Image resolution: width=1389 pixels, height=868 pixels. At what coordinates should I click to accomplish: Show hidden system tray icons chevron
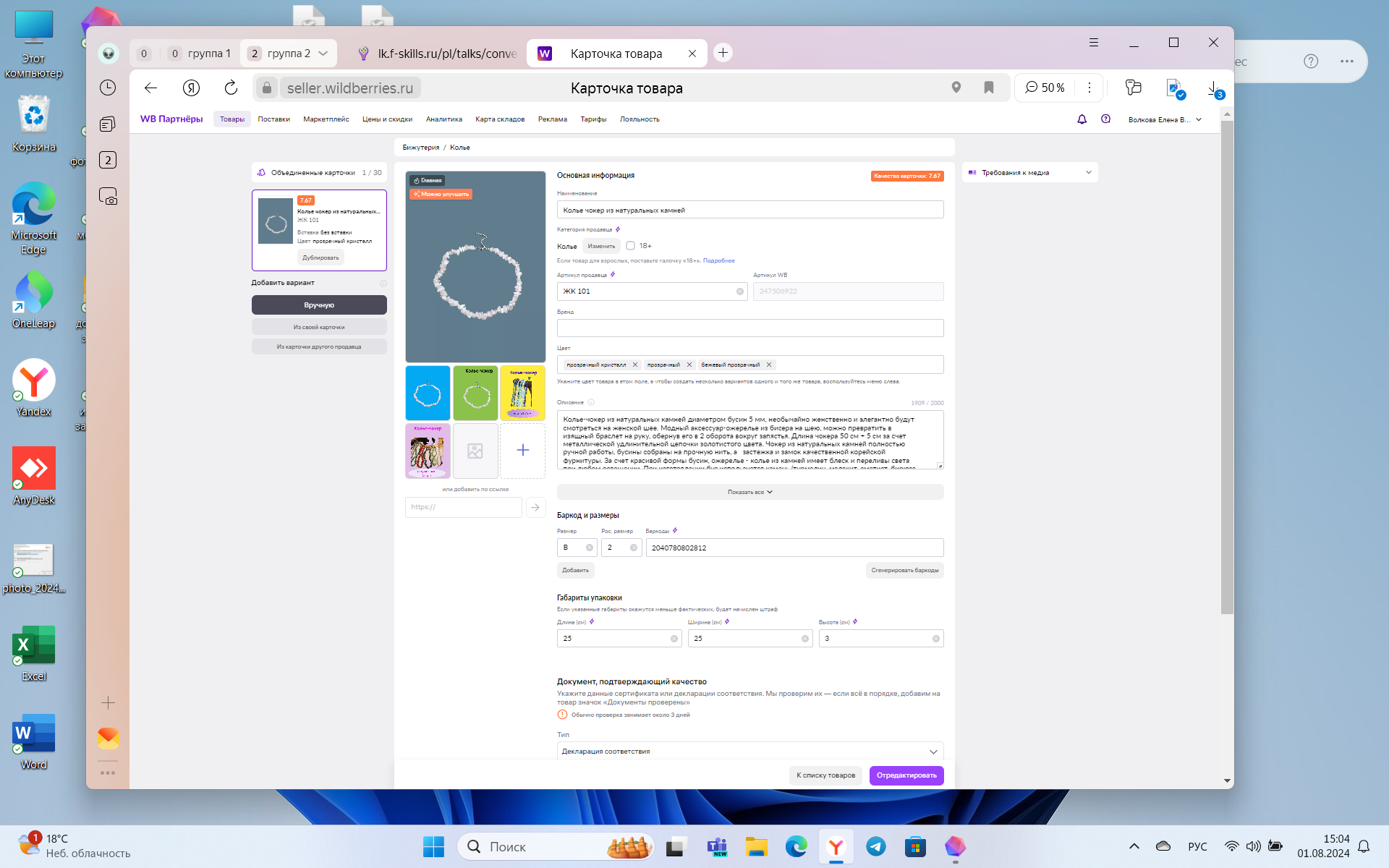pos(1134,846)
